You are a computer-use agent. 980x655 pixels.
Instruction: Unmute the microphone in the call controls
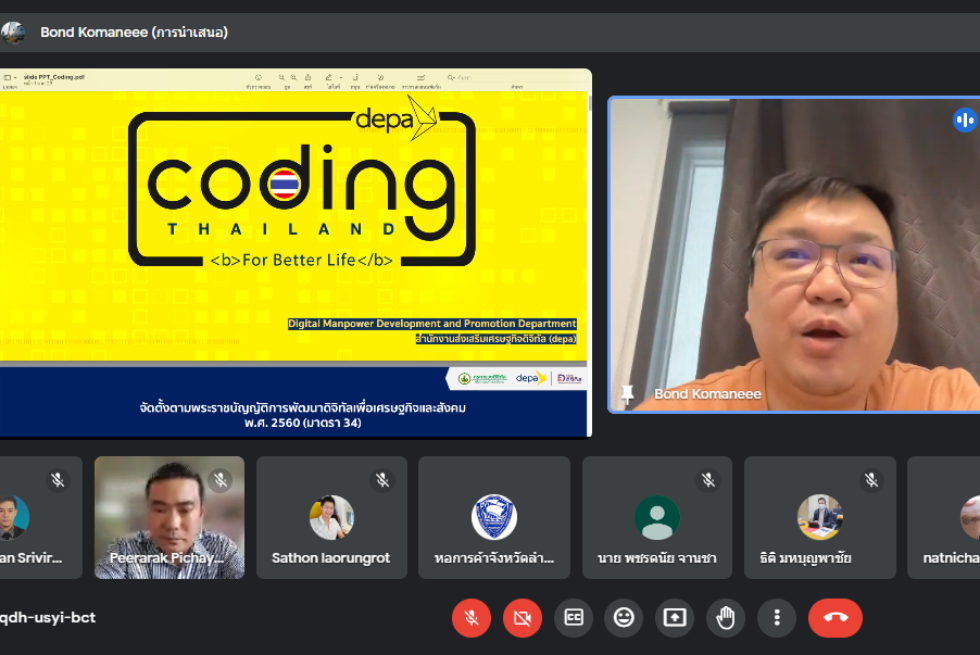[x=471, y=618]
